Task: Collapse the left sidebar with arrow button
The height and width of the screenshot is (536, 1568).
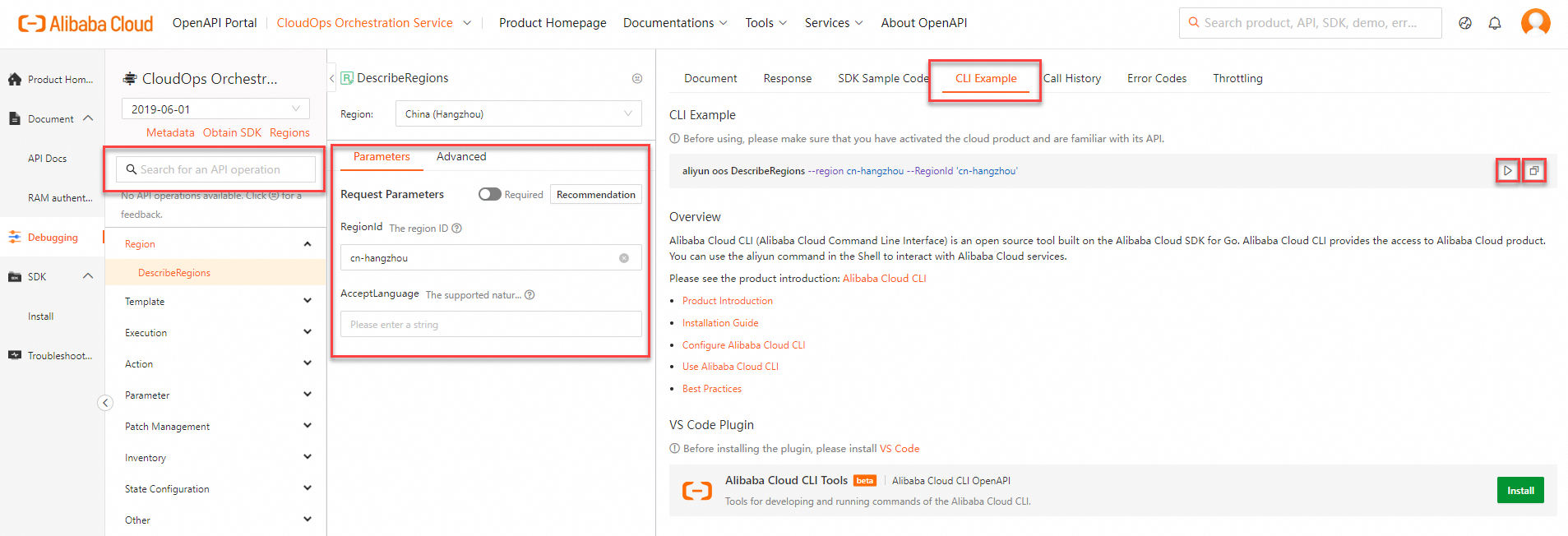Action: coord(105,402)
